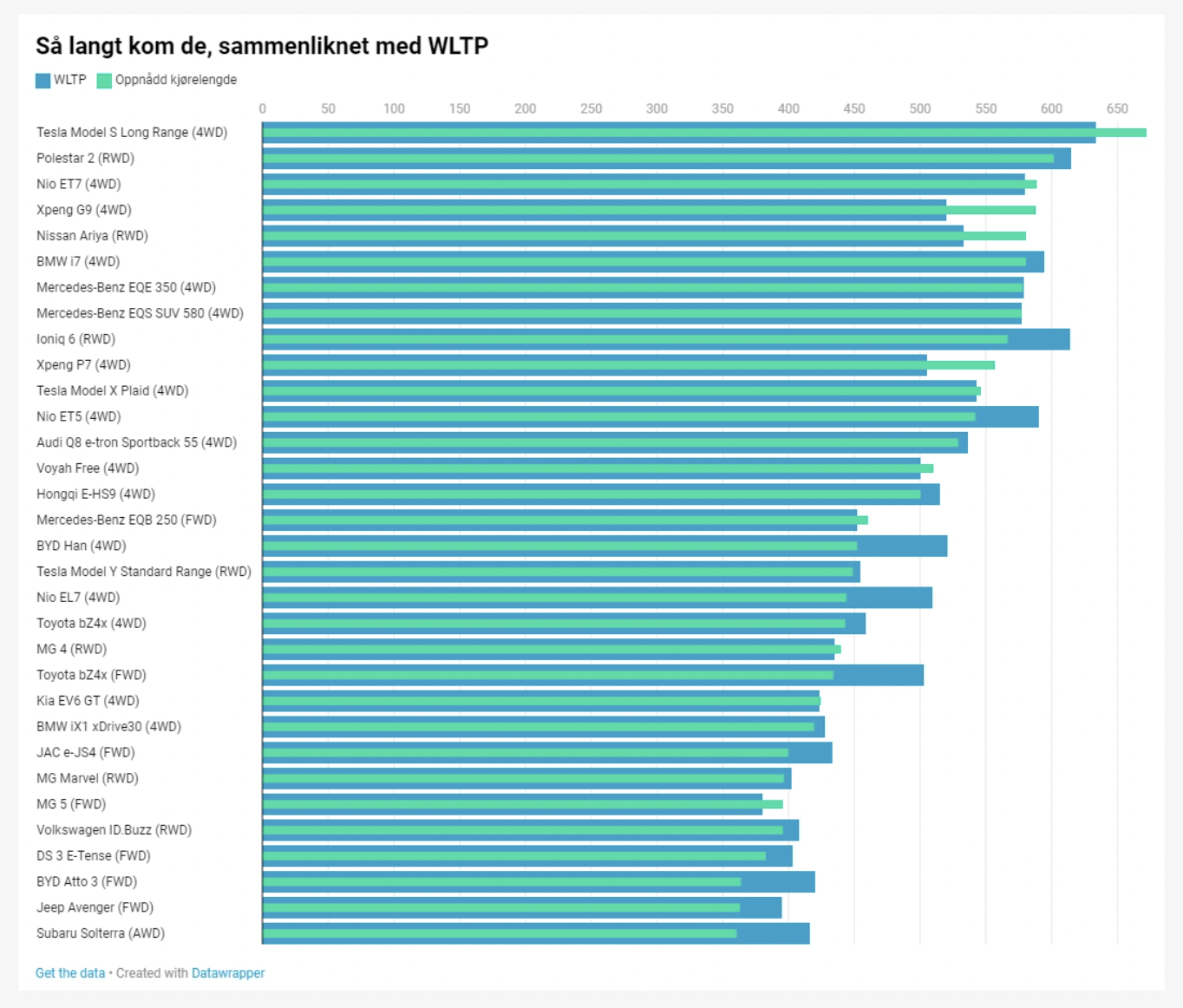The height and width of the screenshot is (1008, 1183).
Task: Select the MG 5 (FWD) label
Action: pyautogui.click(x=71, y=804)
